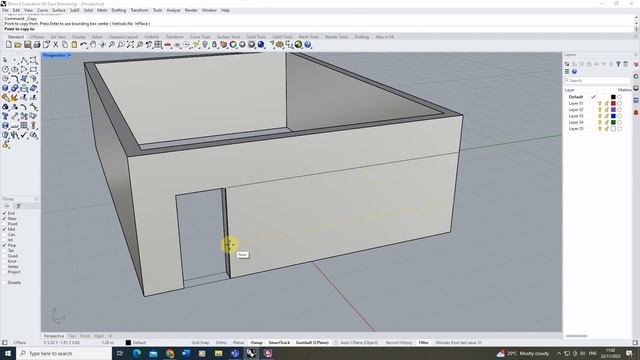Toggle Gumball in status bar
Viewport: 640px width, 360px height.
tap(312, 342)
